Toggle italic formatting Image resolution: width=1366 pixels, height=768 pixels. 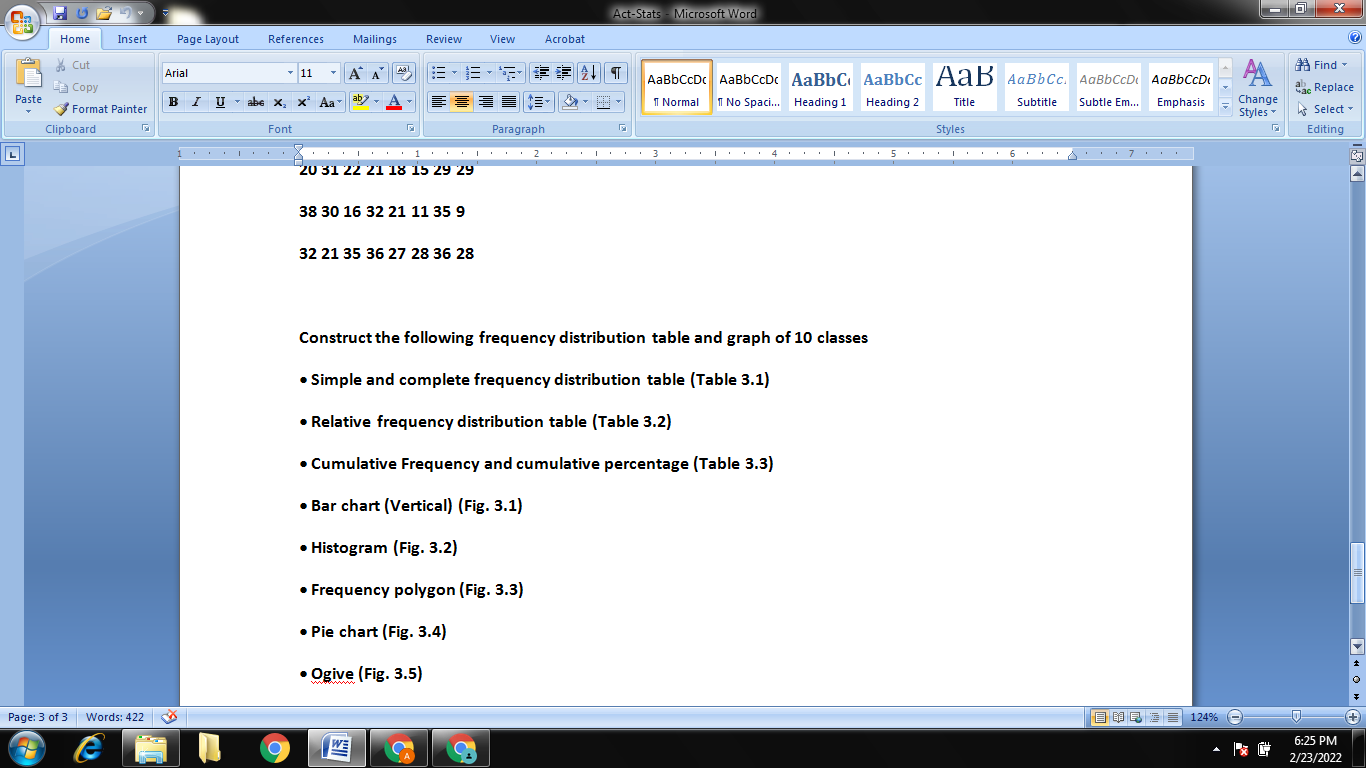(196, 102)
